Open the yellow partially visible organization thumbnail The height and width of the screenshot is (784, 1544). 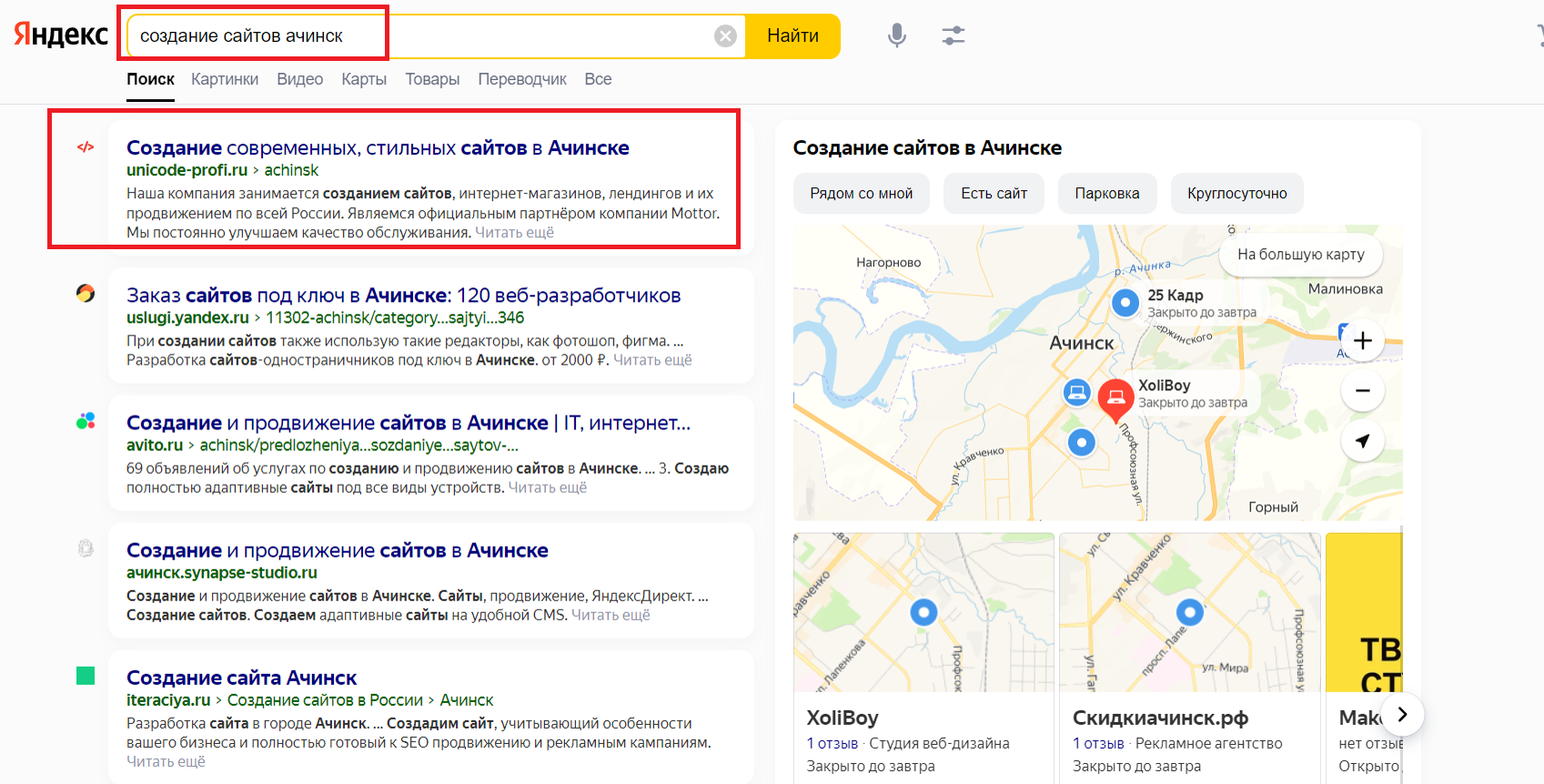1364,612
